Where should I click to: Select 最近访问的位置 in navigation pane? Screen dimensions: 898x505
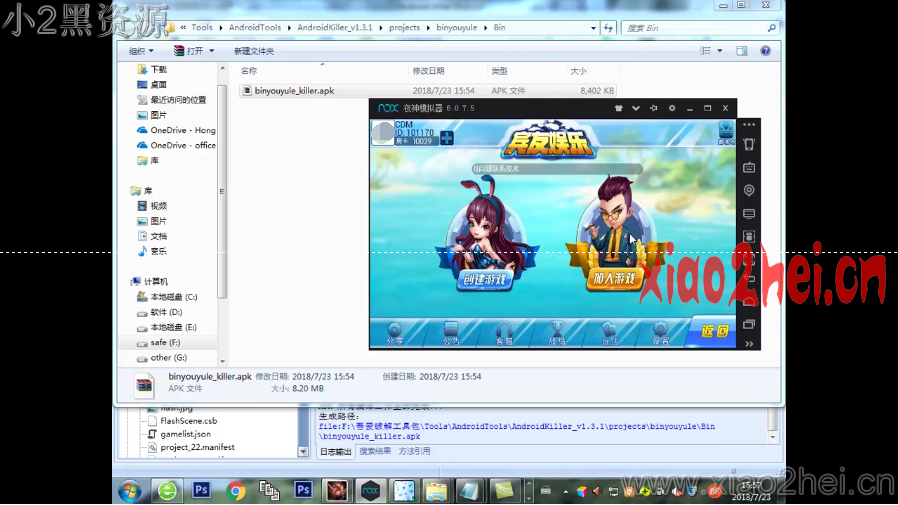pyautogui.click(x=178, y=100)
